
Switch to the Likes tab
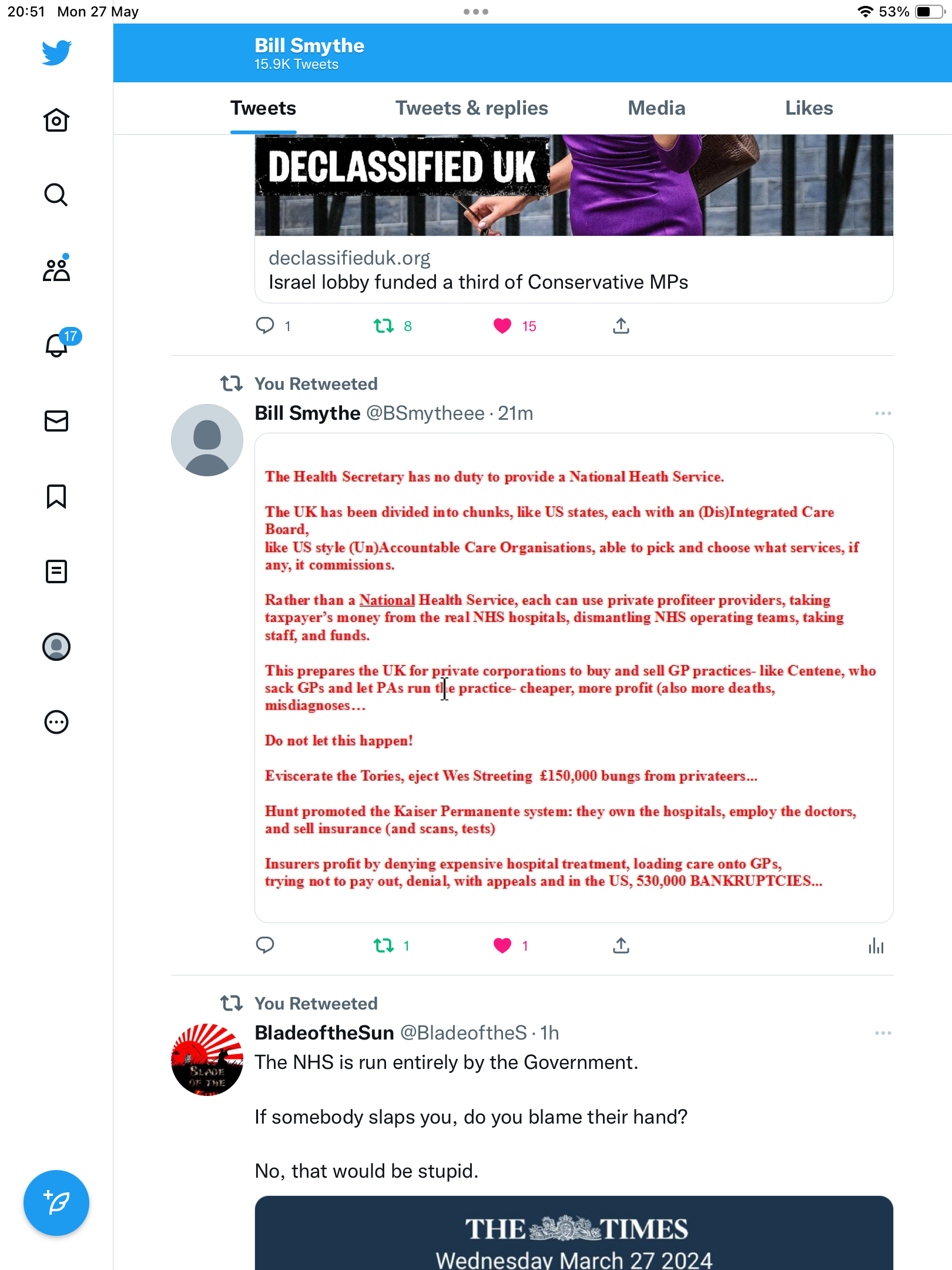(x=809, y=108)
